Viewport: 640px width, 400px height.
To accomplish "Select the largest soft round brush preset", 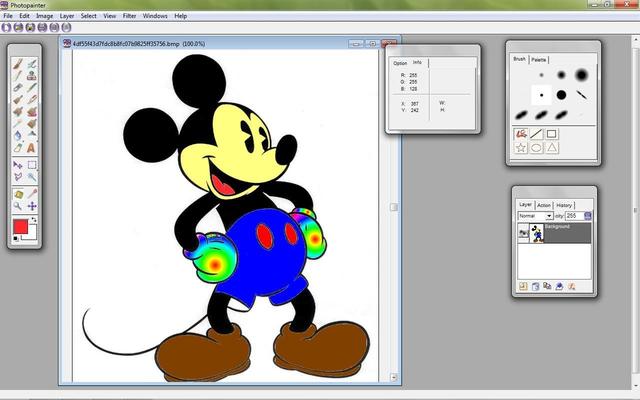I will tap(582, 75).
